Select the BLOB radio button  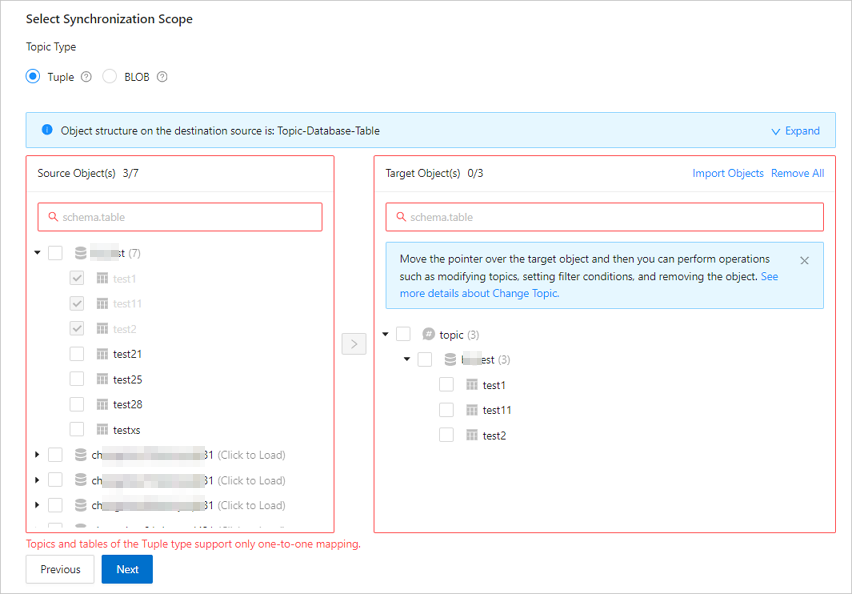pos(109,76)
